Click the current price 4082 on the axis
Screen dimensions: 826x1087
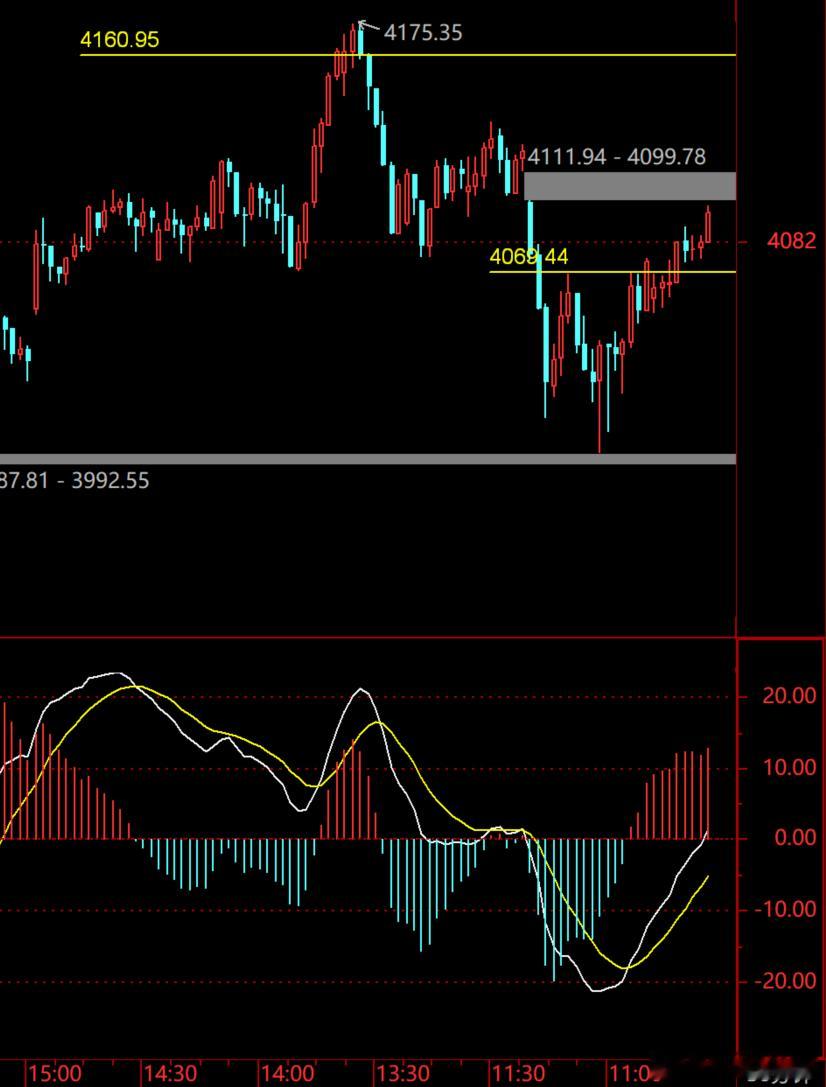[791, 241]
